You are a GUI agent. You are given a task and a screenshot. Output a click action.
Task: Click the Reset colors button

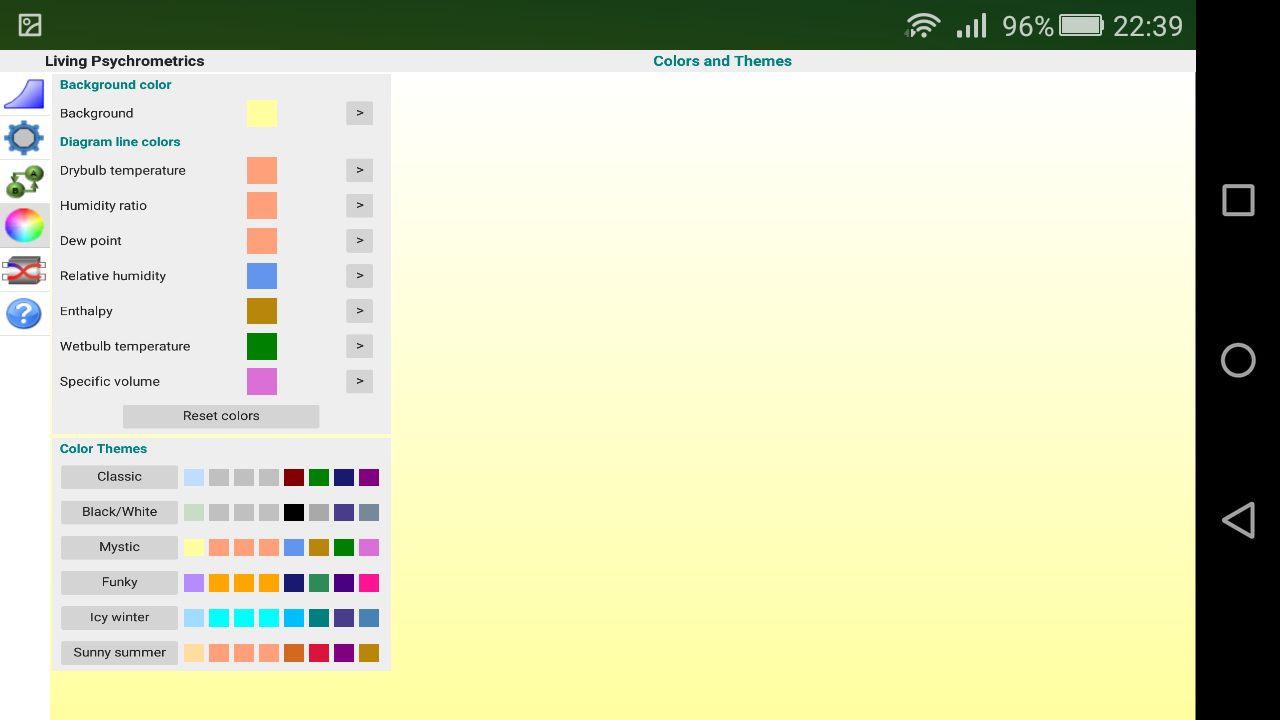click(x=221, y=416)
